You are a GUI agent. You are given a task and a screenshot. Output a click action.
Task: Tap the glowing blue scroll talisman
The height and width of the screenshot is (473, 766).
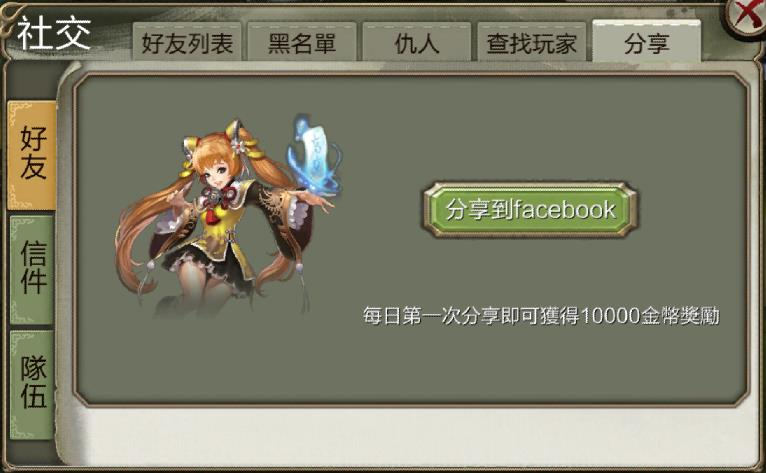point(315,154)
